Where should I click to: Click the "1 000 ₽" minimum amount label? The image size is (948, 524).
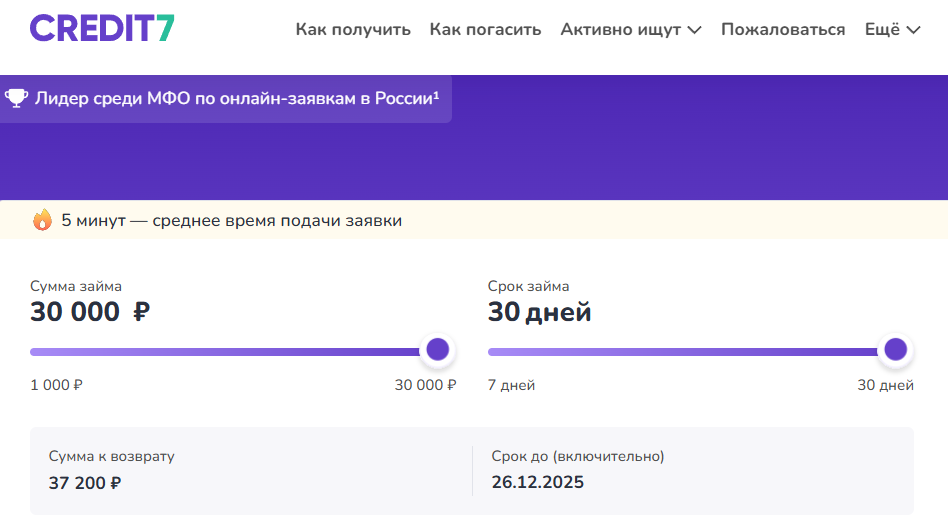tap(58, 385)
